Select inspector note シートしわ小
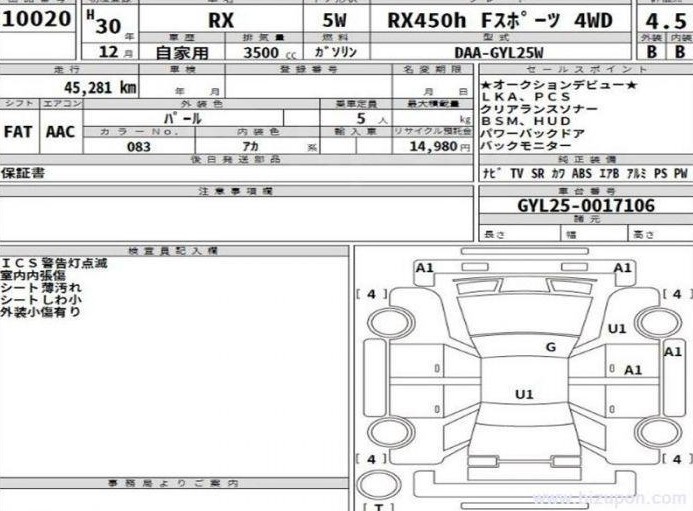The height and width of the screenshot is (511, 693). tap(41, 299)
